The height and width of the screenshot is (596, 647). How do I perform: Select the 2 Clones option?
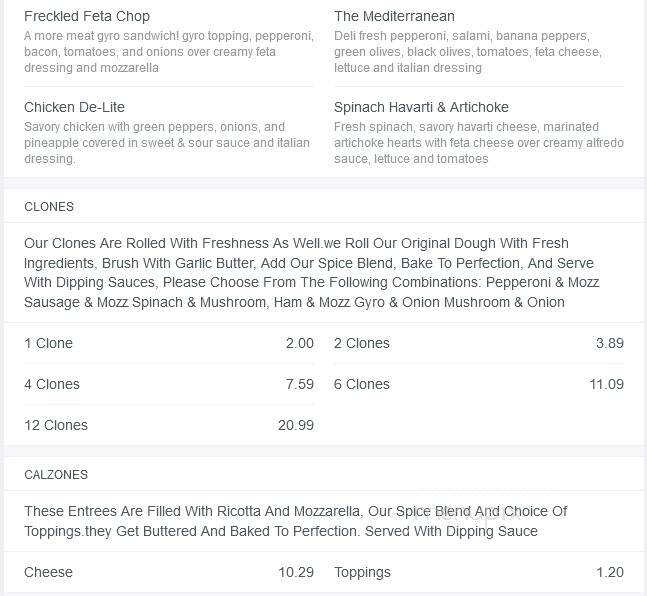[x=479, y=343]
